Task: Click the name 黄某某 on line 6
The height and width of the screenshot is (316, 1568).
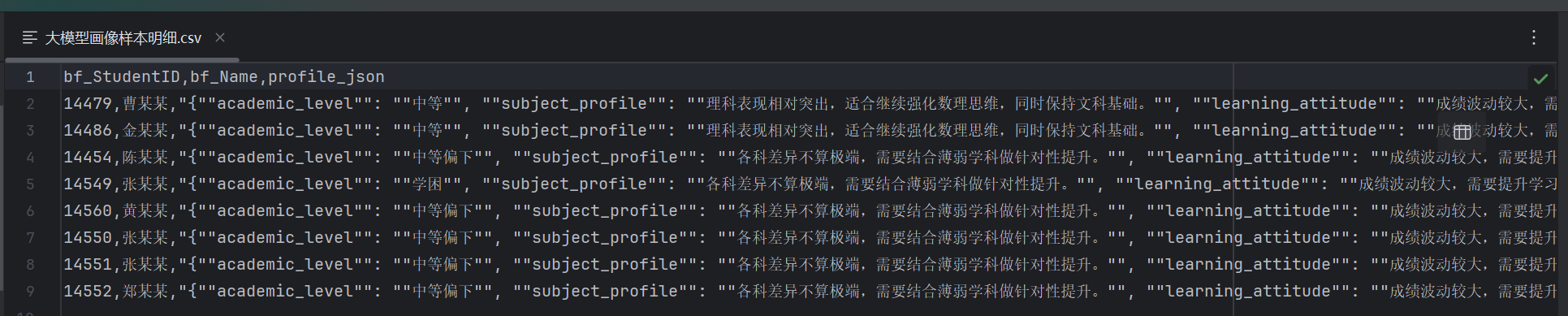Action: 145,210
